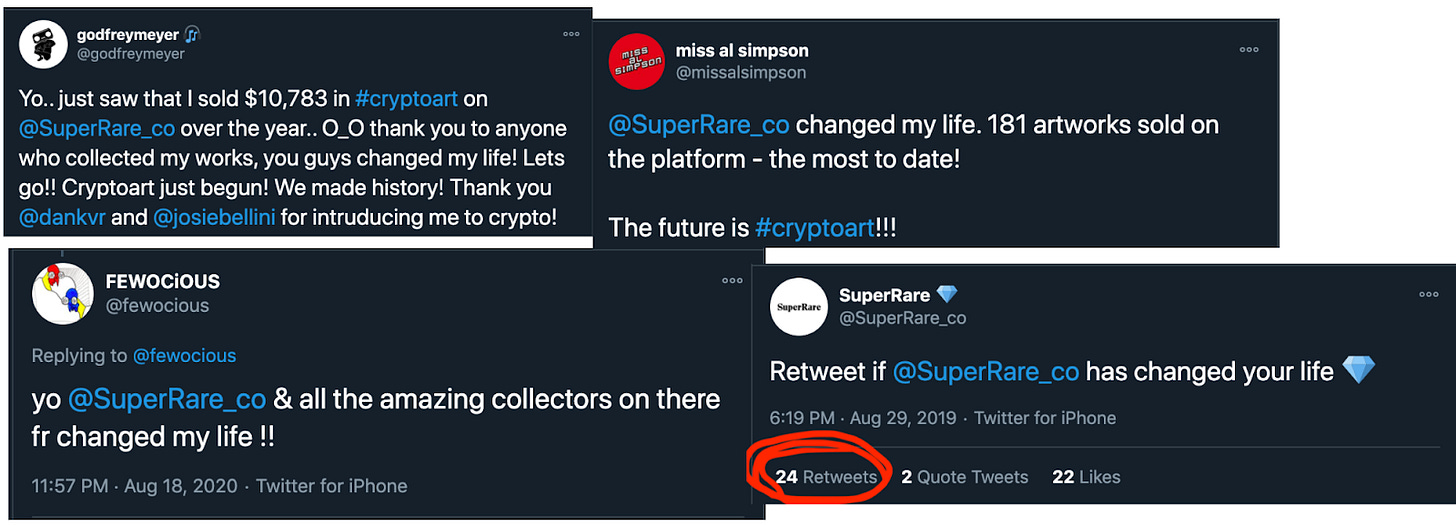Viewport: 1456px width, 525px height.
Task: Open godfreymeyer's profile avatar
Action: tap(43, 43)
